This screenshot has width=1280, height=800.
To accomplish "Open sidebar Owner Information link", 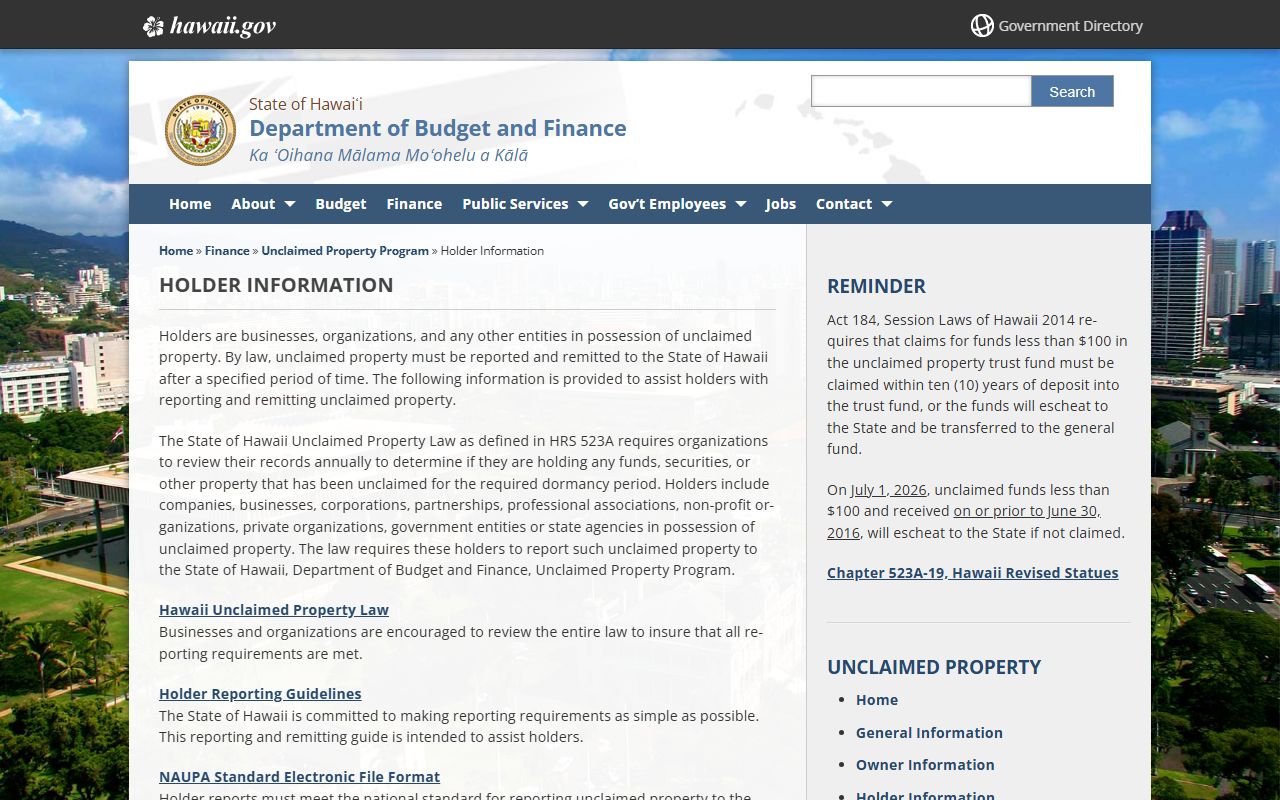I will [925, 765].
